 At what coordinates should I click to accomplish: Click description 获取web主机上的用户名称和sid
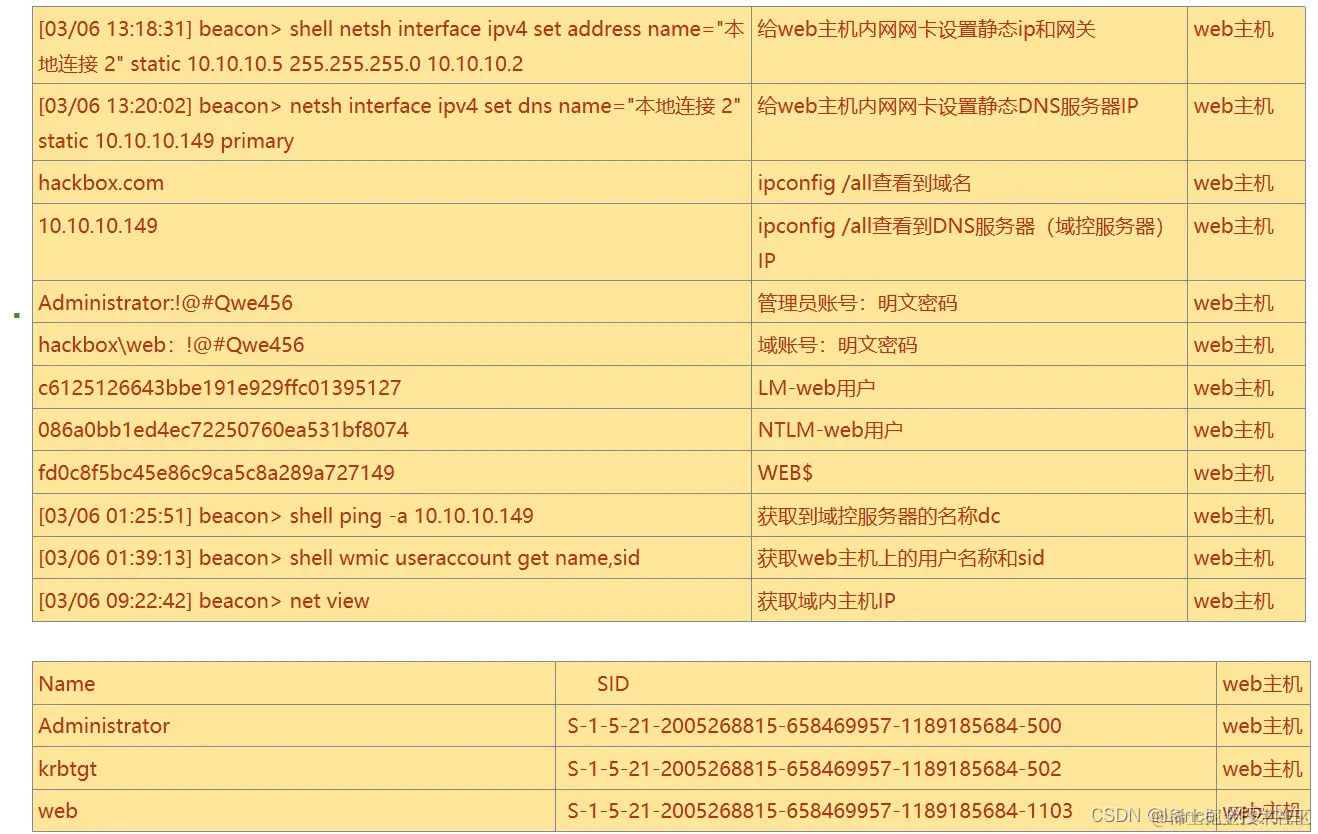tap(901, 558)
